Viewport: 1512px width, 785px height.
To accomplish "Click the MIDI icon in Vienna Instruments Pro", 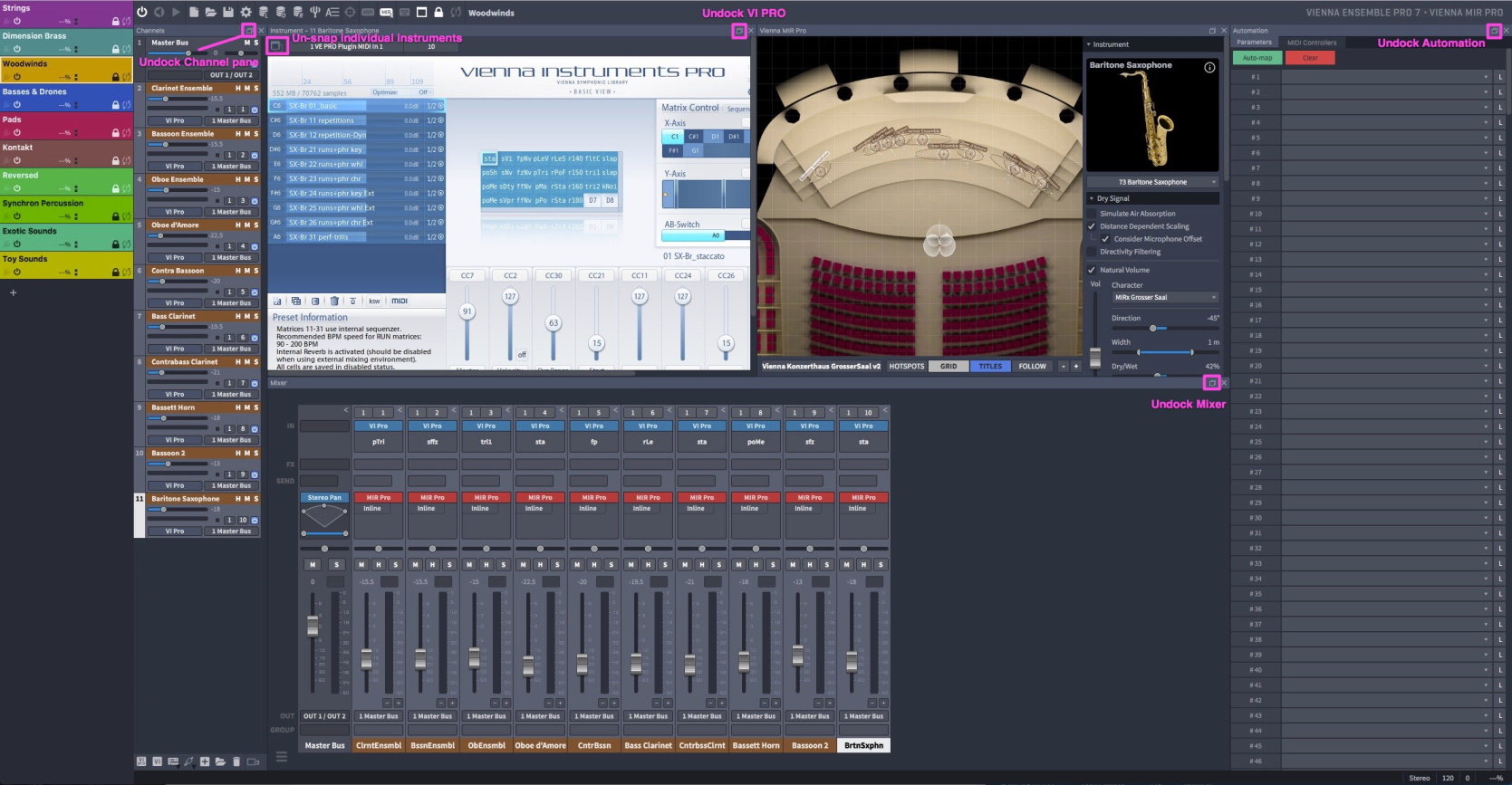I will pos(400,301).
